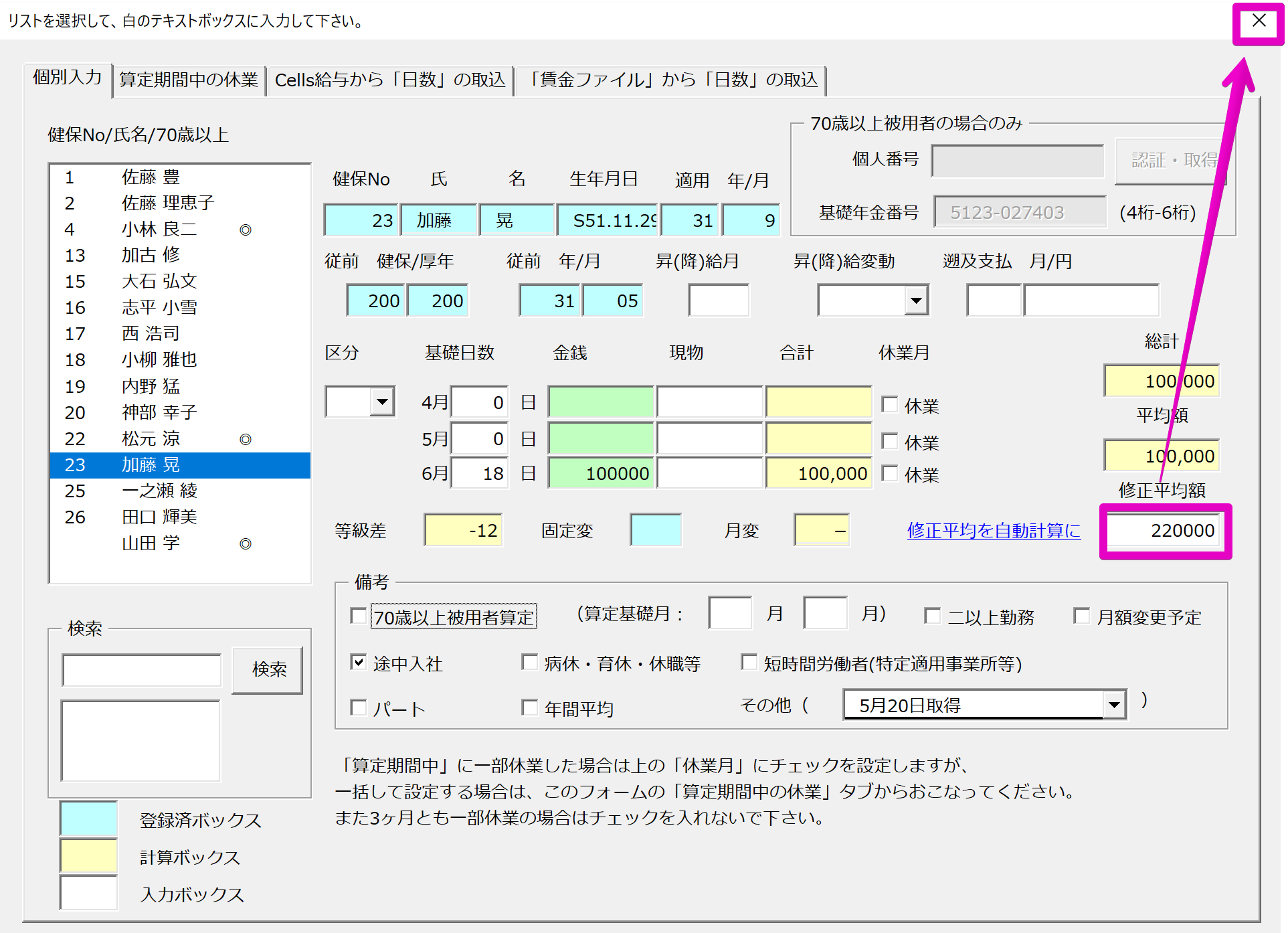Click the 昇(降)給月 input box

719,301
